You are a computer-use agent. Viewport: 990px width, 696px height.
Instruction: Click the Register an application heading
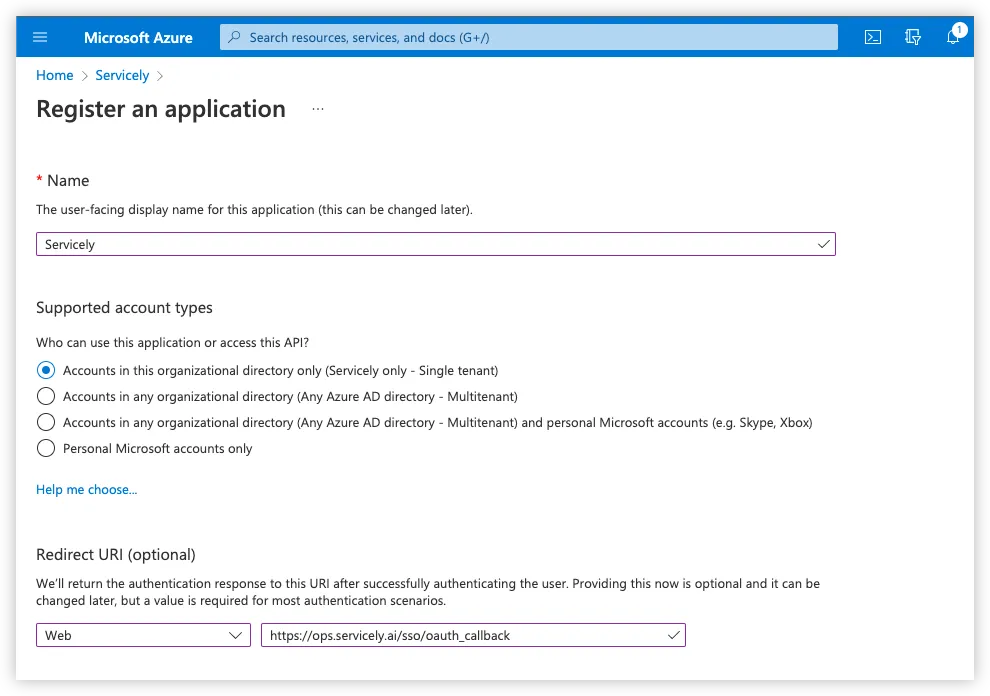point(161,109)
